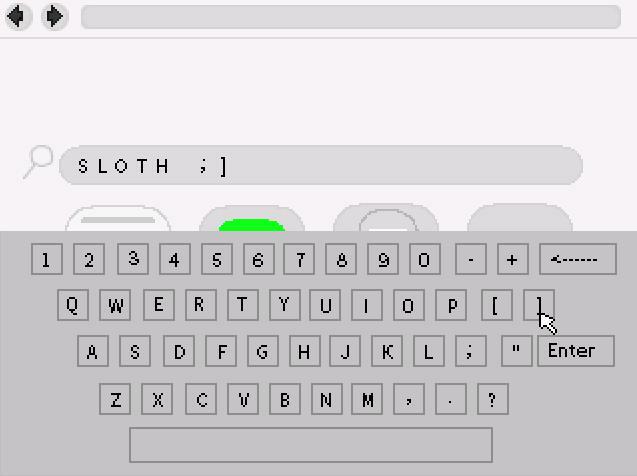Tap the Enter key on keyboard
This screenshot has width=637, height=476.
click(x=576, y=351)
